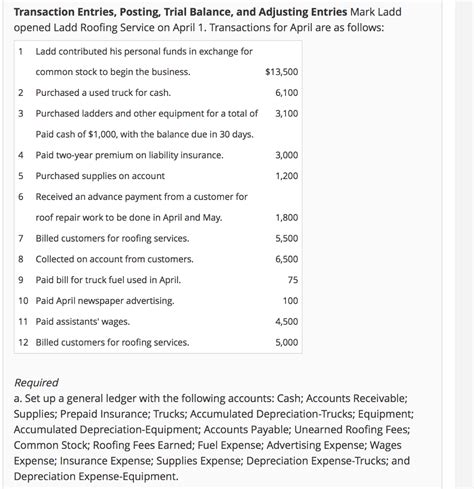This screenshot has height=489, width=474.
Task: Select the 1,200 supplies amount
Action: click(x=287, y=176)
